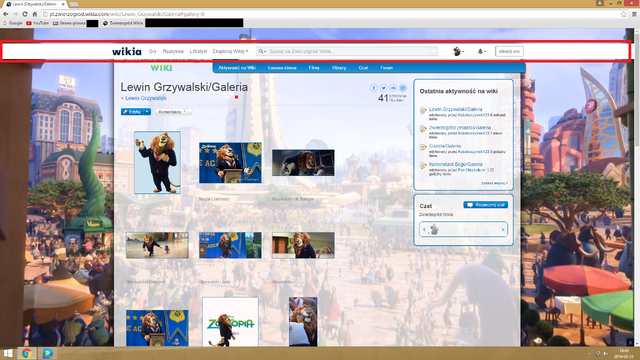Viewport: 640px width, 360px height.
Task: Open the Grzywalski on ice rink thumbnail
Action: click(x=158, y=245)
